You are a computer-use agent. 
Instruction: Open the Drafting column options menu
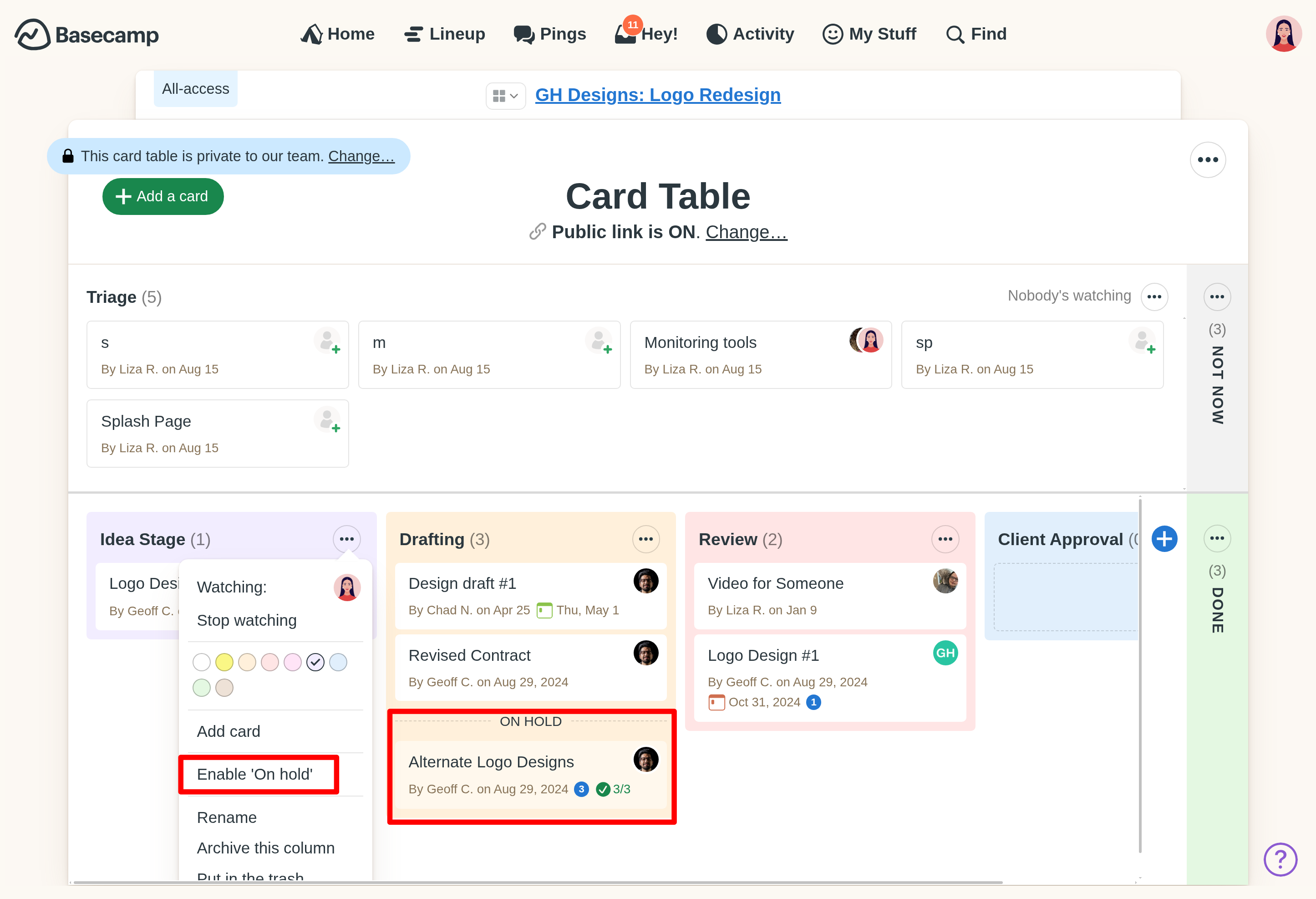pos(645,539)
